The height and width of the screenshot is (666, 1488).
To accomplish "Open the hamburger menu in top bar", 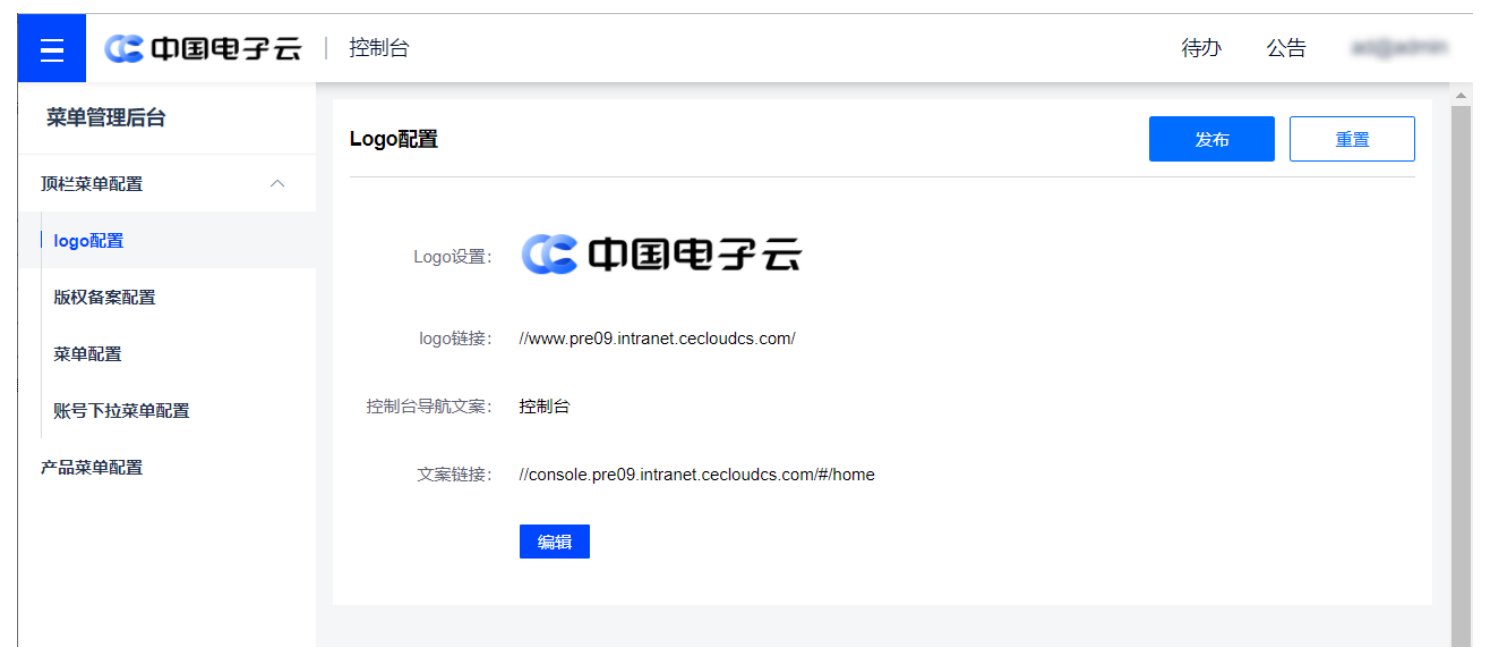I will pyautogui.click(x=52, y=49).
